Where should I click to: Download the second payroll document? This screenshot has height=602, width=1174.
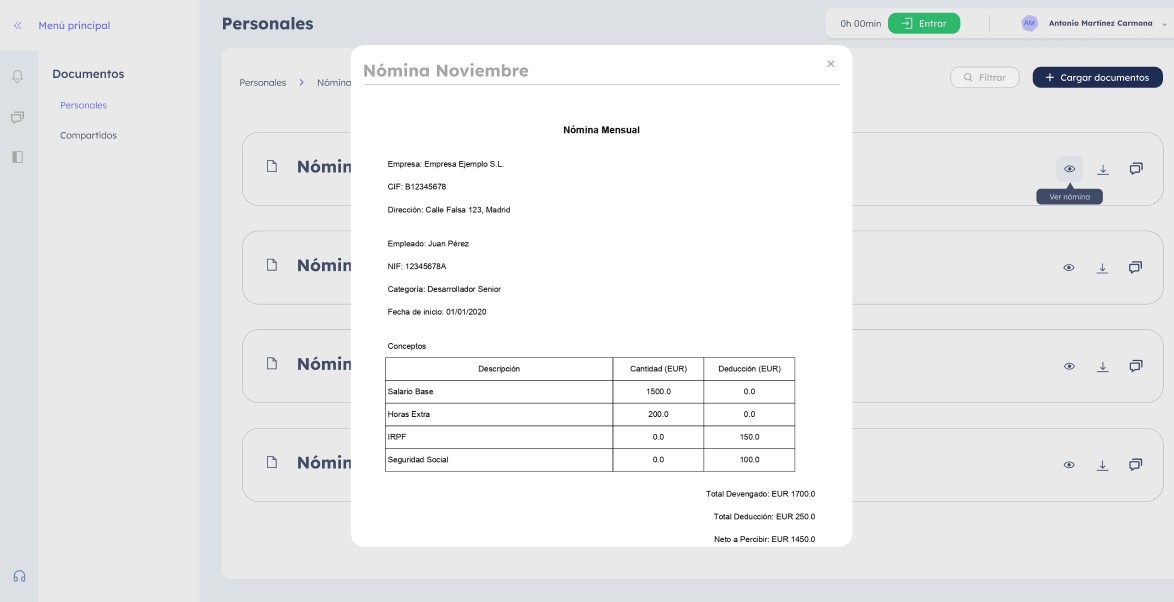pyautogui.click(x=1102, y=268)
